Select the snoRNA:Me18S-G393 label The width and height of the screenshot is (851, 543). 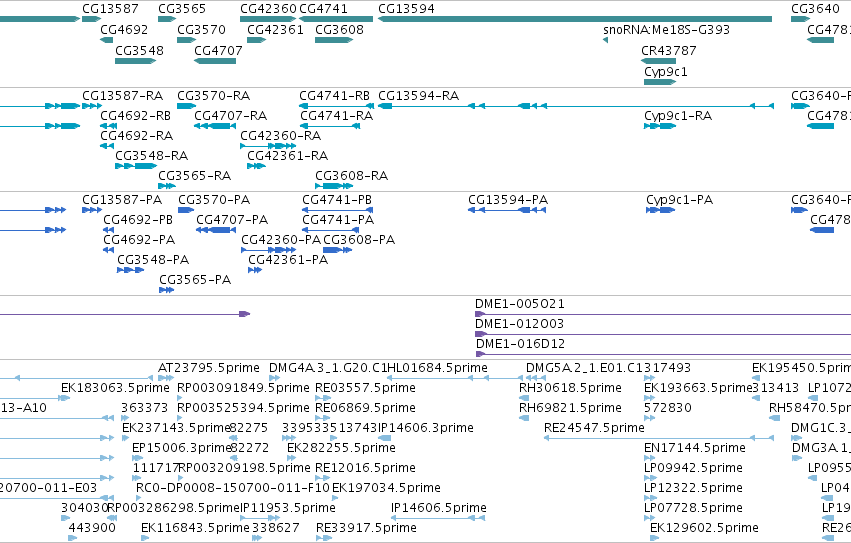coord(666,29)
